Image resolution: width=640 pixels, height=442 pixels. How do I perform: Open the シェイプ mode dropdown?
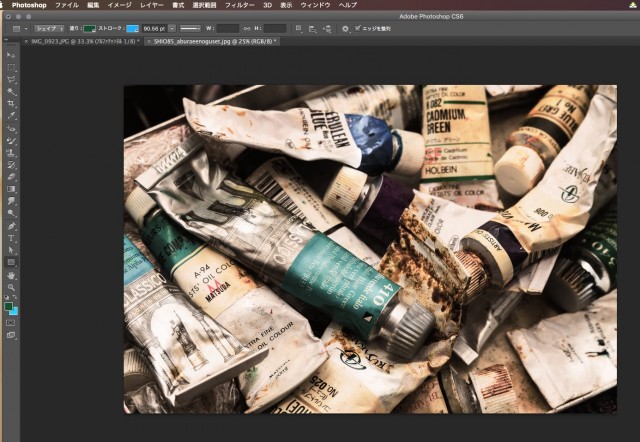[x=50, y=29]
